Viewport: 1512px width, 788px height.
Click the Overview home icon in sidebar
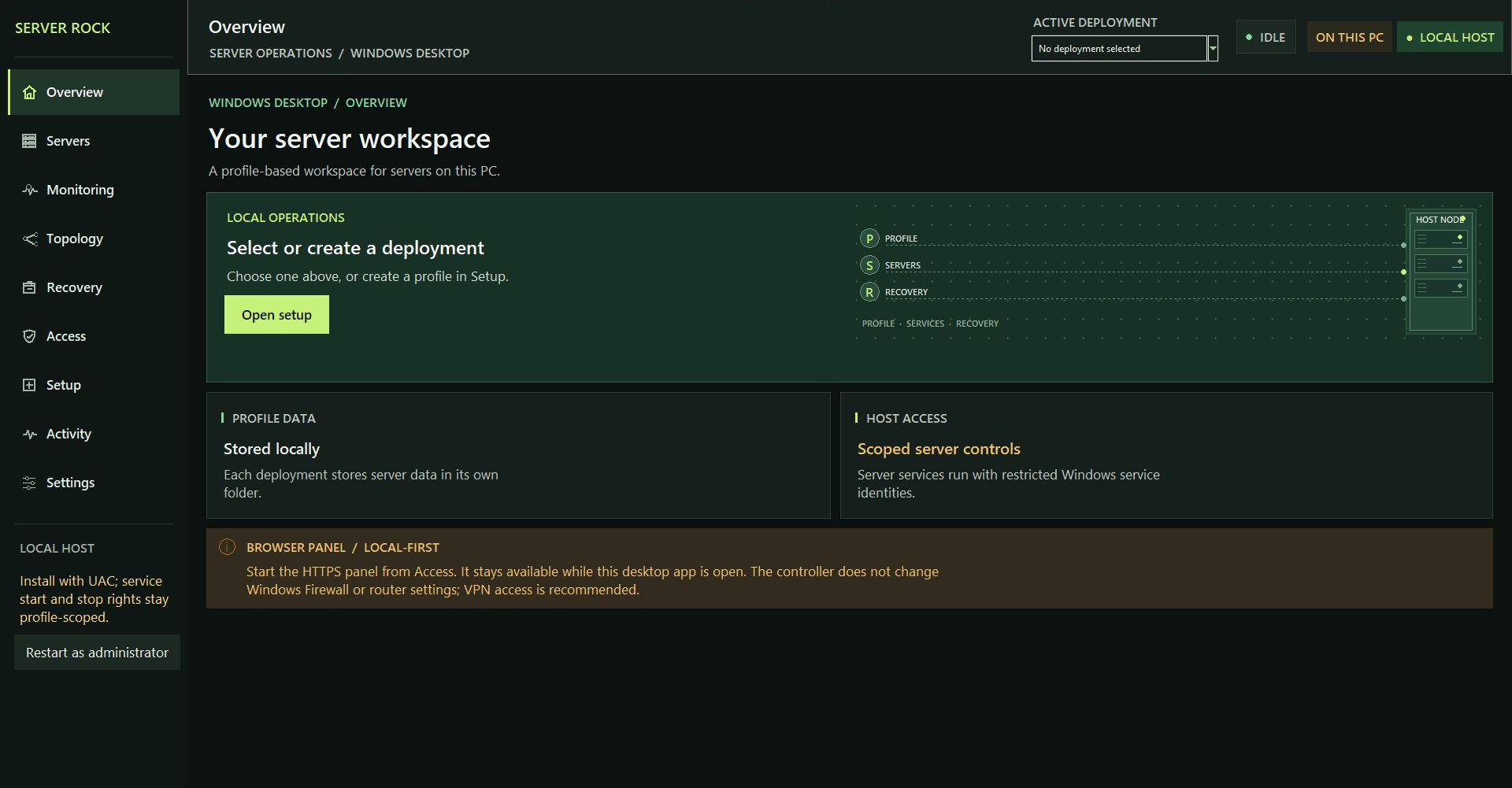29,92
